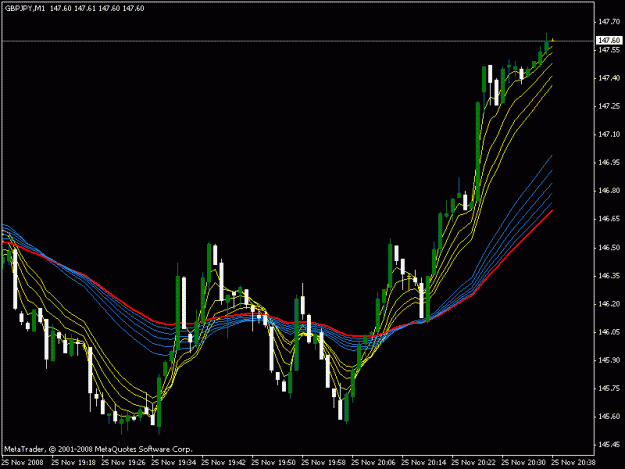Click the 25 Nov 19:58 time label
The width and height of the screenshot is (625, 469).
coord(323,463)
